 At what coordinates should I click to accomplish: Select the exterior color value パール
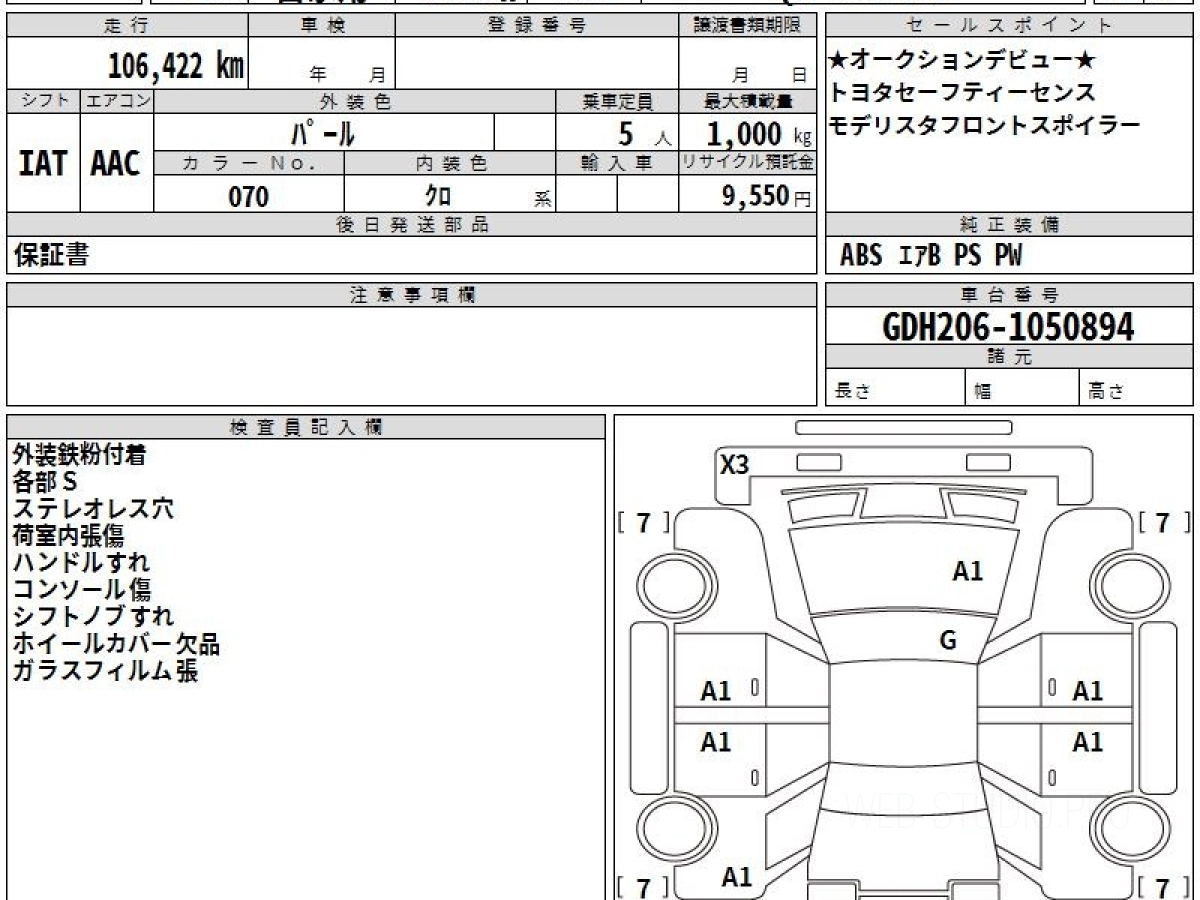coord(324,132)
